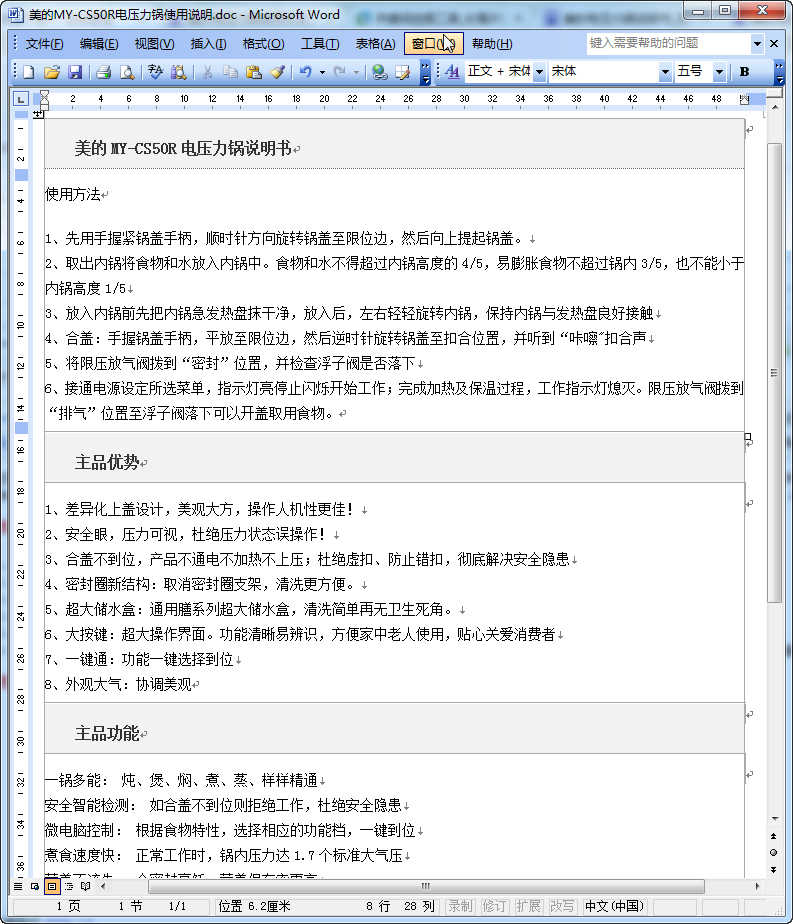Open the 工具(T) menu
Screen dimensions: 793x924
pyautogui.click(x=320, y=44)
